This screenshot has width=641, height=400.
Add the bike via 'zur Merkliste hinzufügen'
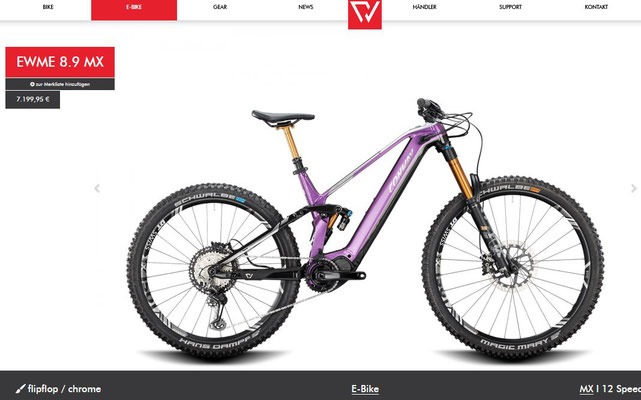click(60, 84)
